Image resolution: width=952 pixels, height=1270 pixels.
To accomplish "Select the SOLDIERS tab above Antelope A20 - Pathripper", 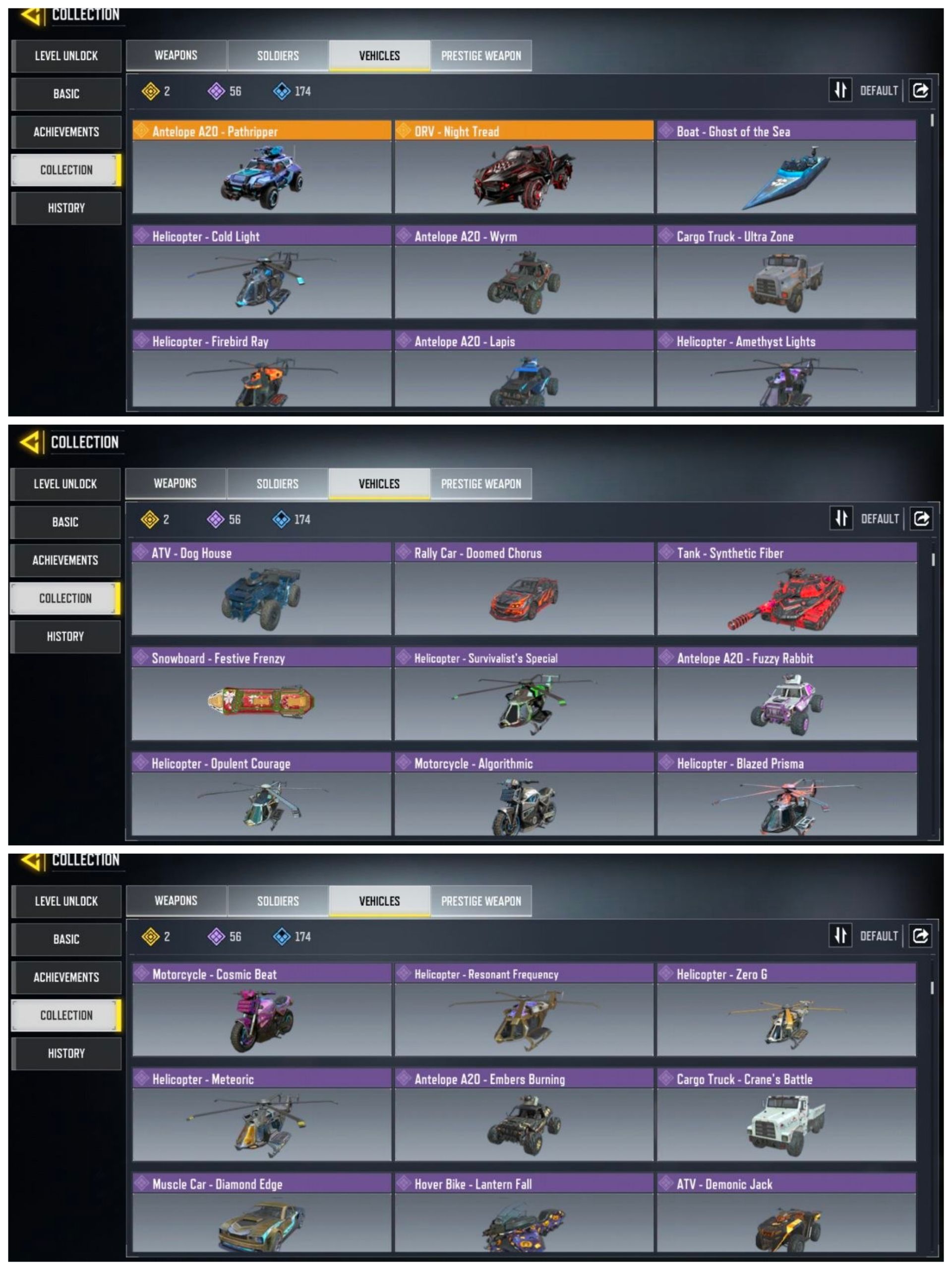I will click(x=278, y=56).
